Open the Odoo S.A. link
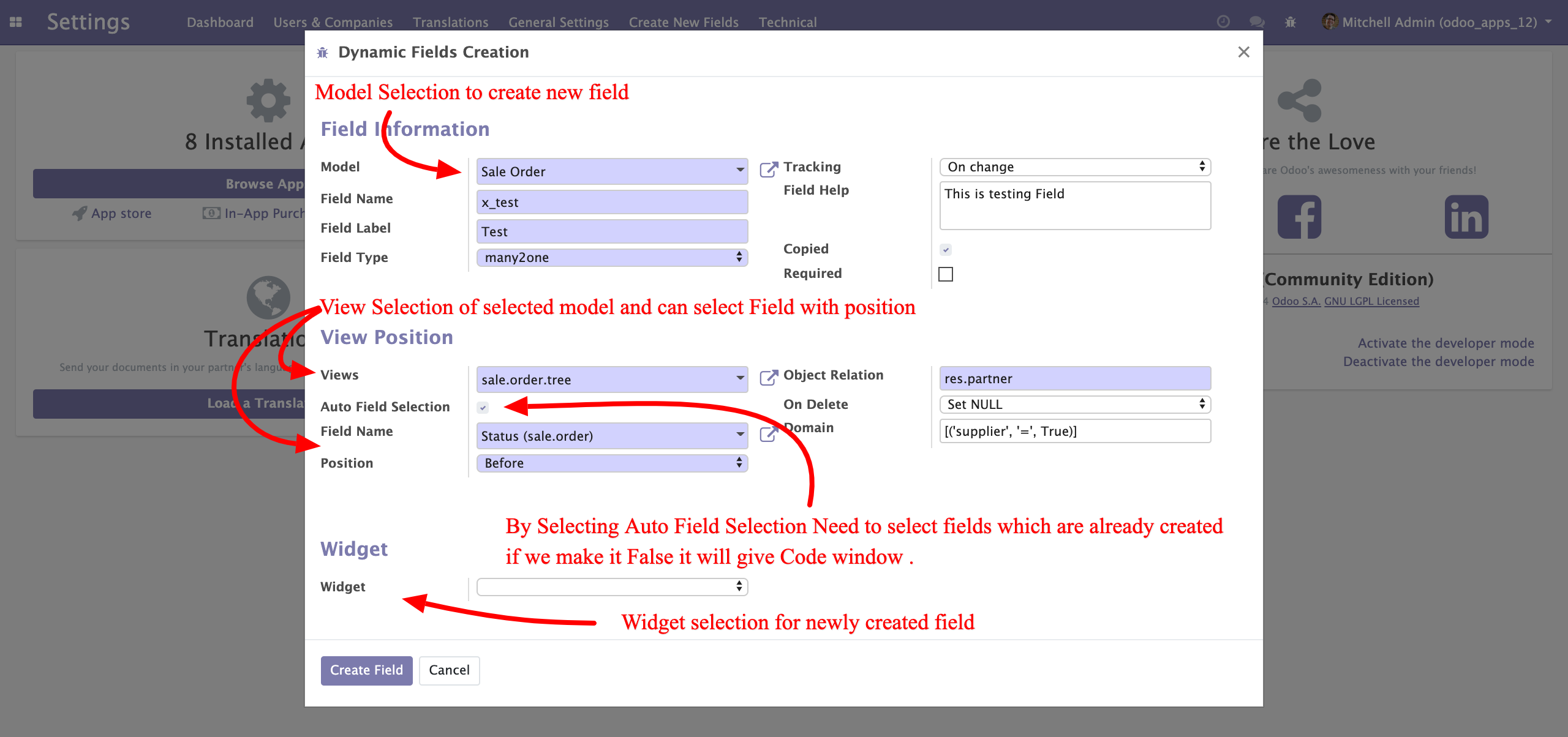This screenshot has width=1568, height=737. click(x=1296, y=301)
